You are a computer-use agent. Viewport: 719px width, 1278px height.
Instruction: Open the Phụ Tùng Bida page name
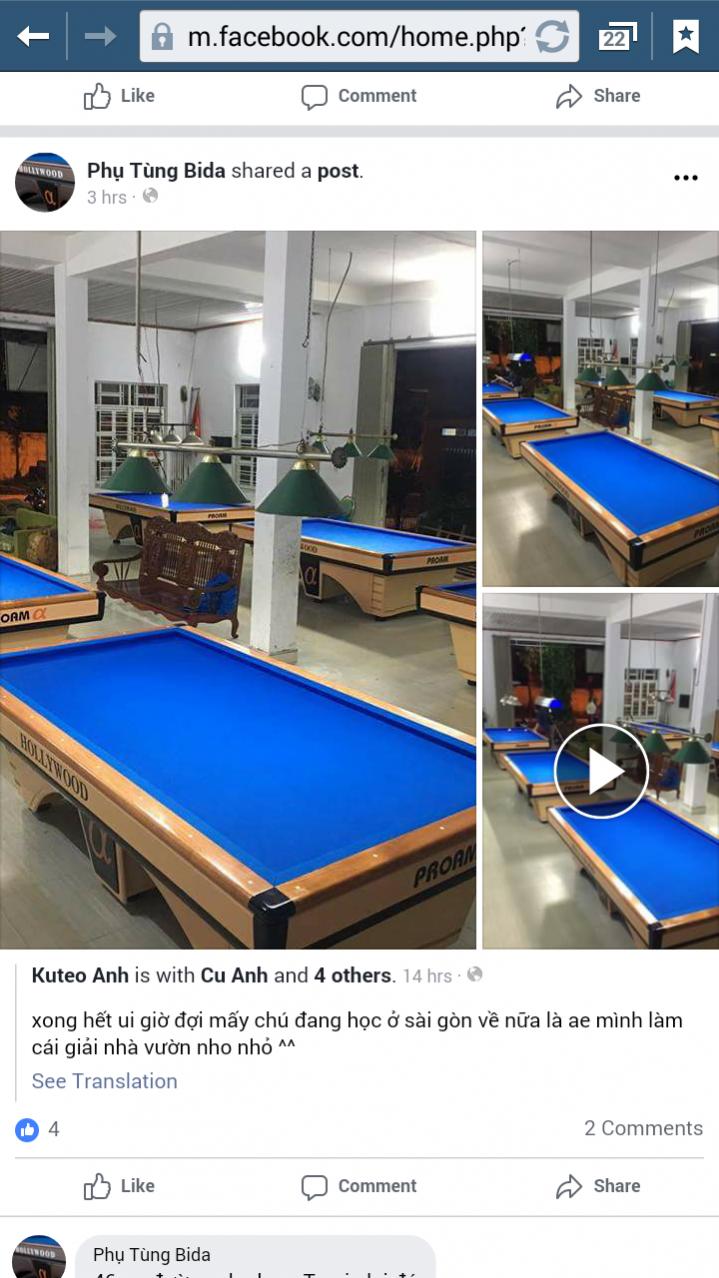tap(156, 170)
